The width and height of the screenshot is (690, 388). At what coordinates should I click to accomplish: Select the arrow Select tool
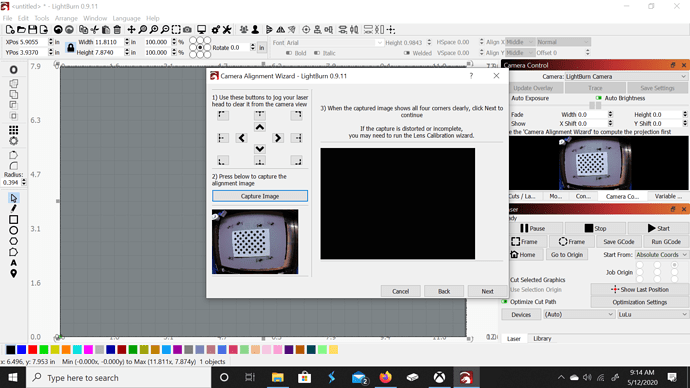14,198
